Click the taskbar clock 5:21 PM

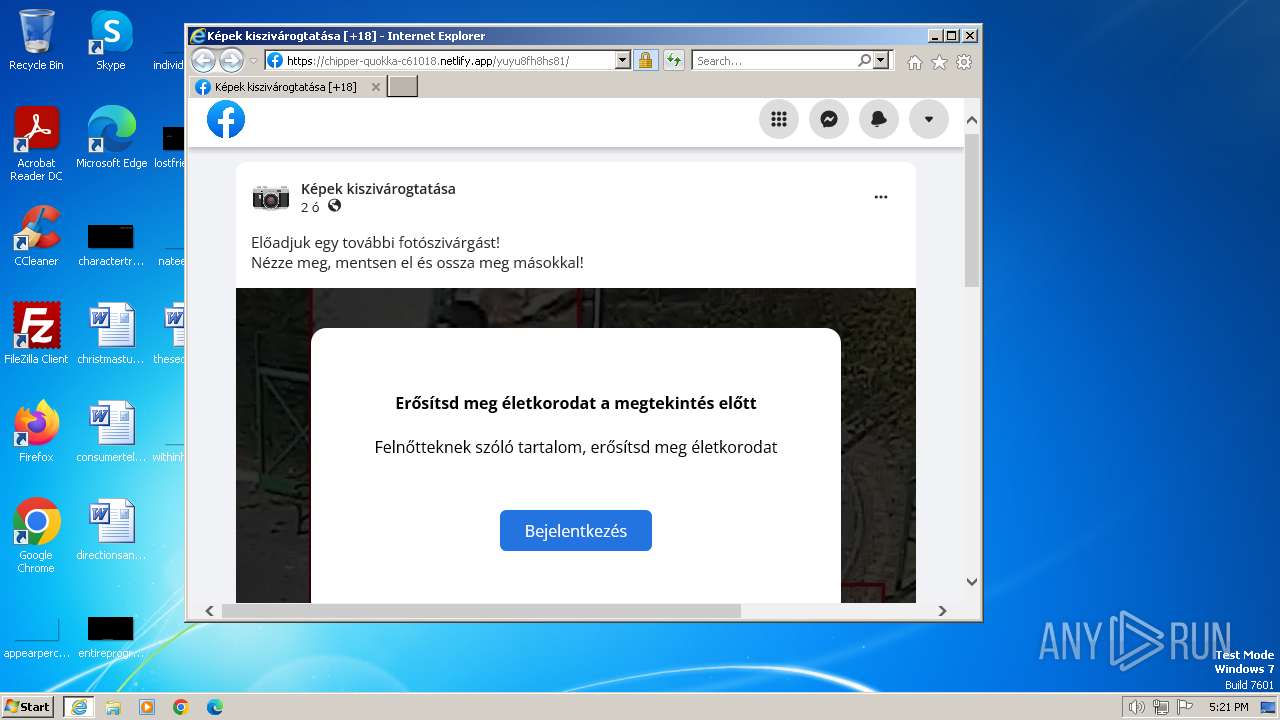[x=1228, y=707]
